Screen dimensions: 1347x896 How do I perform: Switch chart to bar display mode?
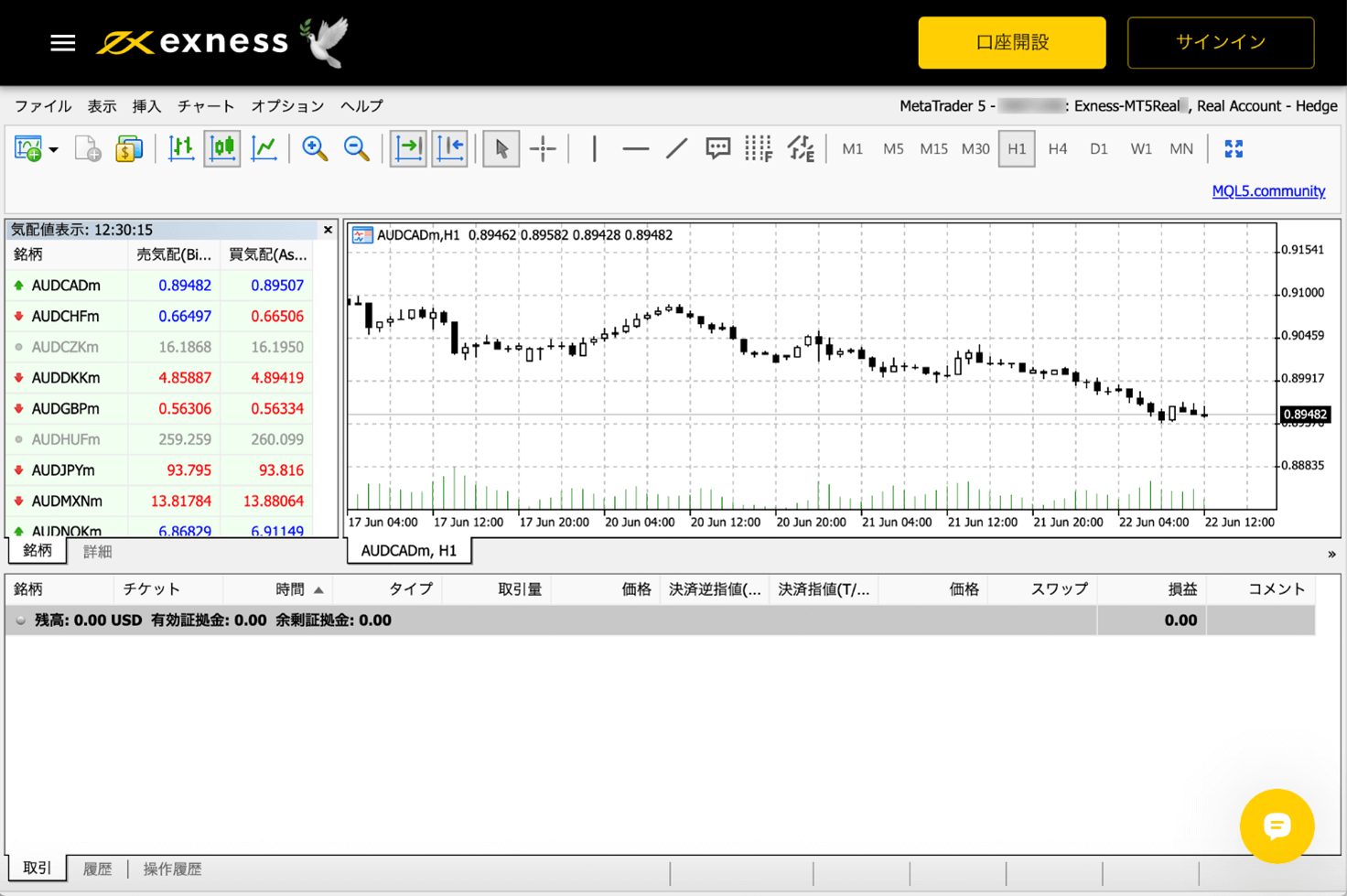point(180,148)
